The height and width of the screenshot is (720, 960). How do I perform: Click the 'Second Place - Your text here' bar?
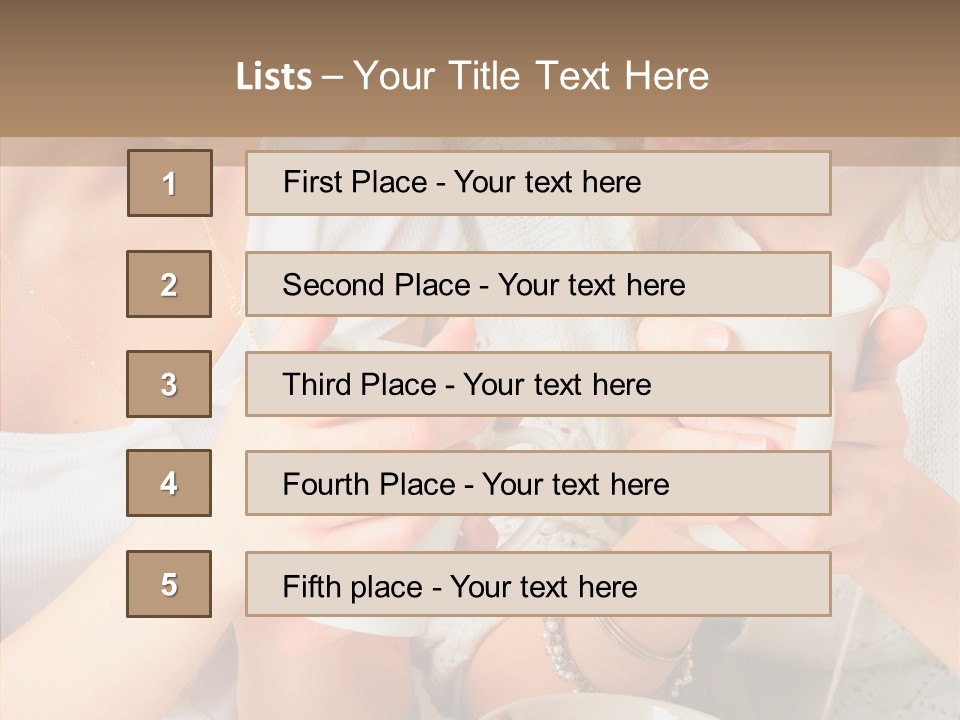coord(538,284)
